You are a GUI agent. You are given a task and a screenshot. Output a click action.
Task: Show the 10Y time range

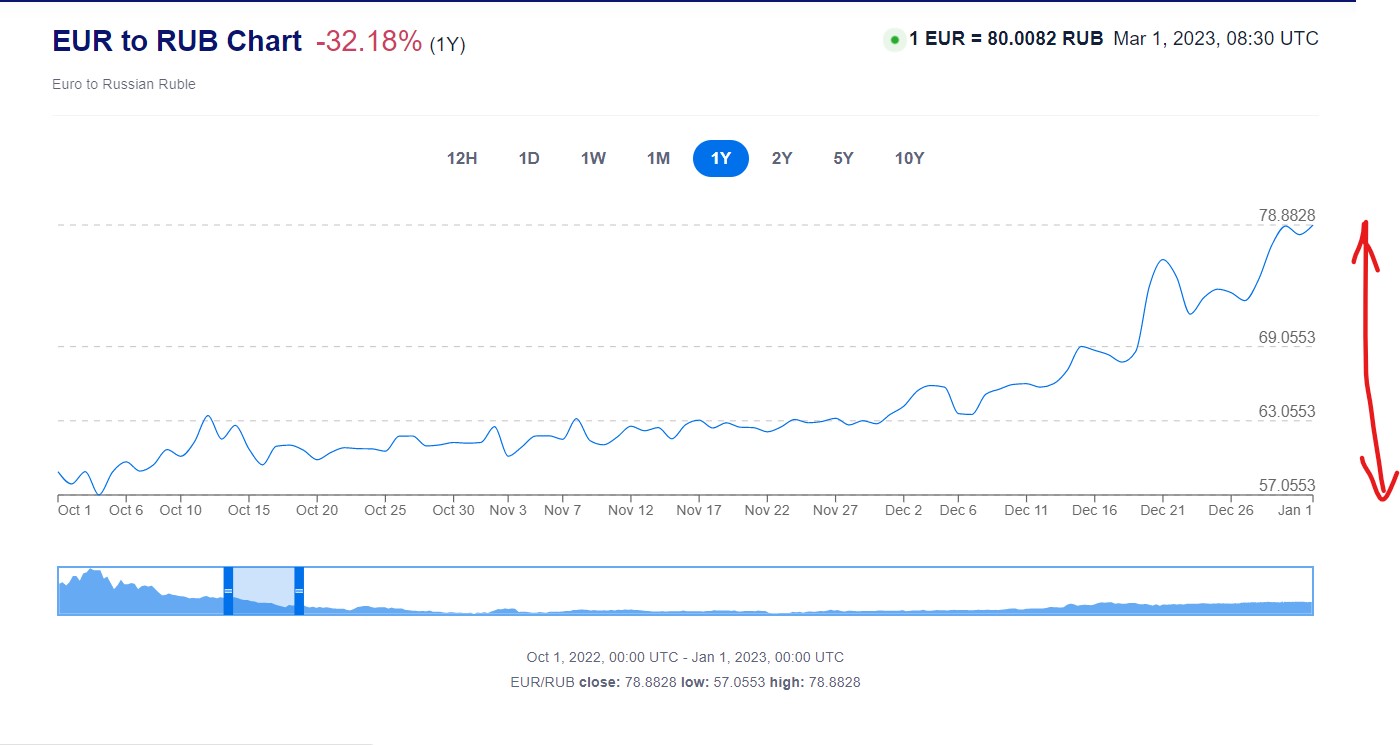pos(909,158)
